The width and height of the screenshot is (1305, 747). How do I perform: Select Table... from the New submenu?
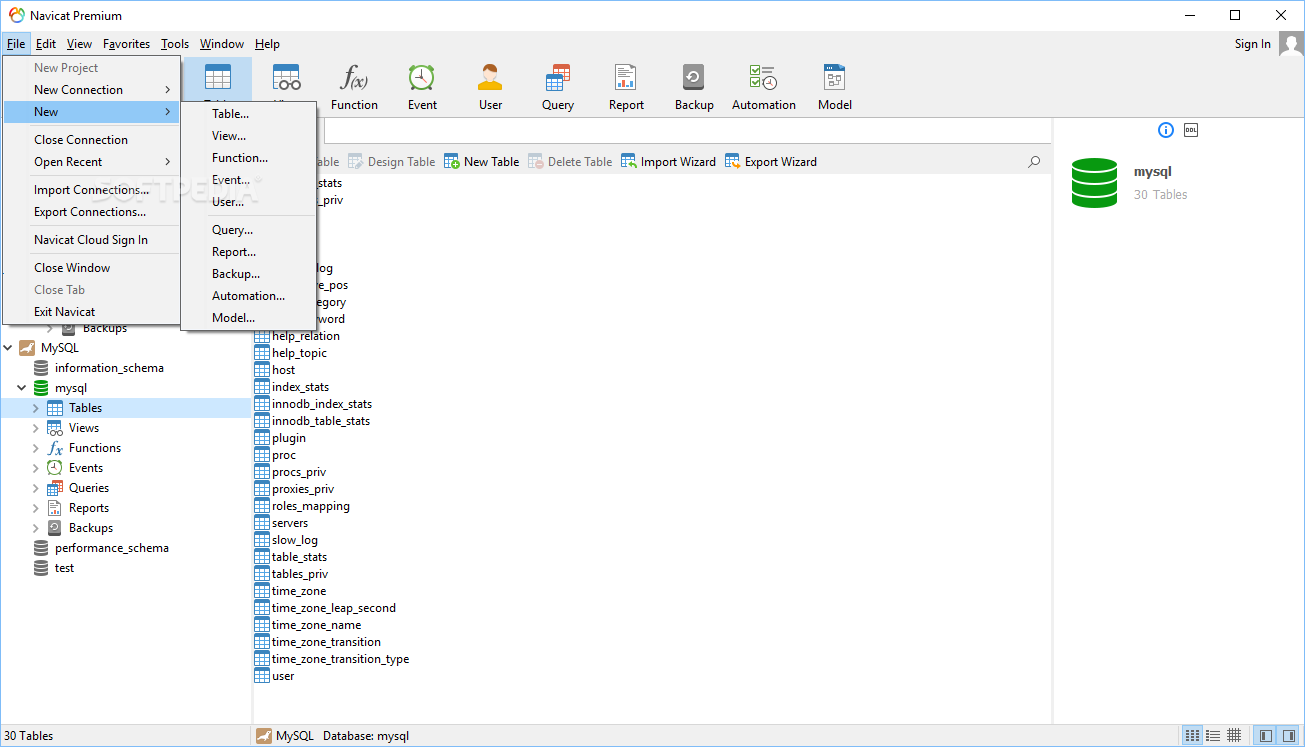tap(249, 114)
